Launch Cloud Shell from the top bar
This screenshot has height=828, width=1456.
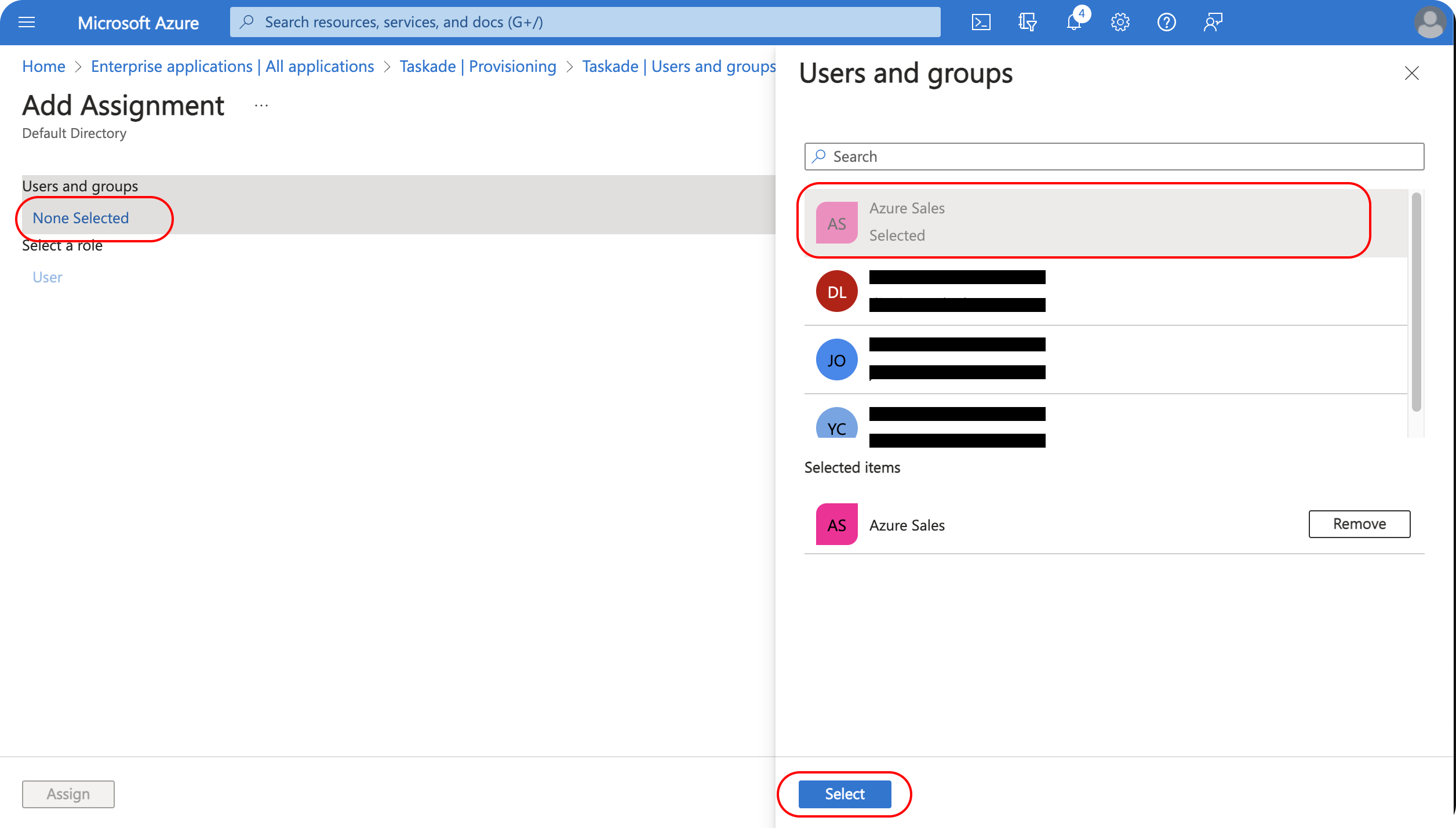tap(981, 23)
